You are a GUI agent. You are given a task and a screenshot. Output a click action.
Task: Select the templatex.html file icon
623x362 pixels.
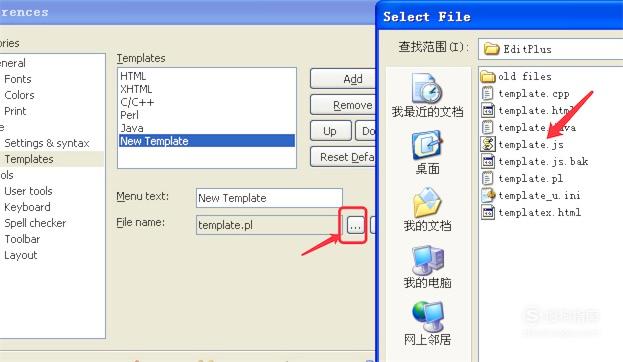(488, 212)
